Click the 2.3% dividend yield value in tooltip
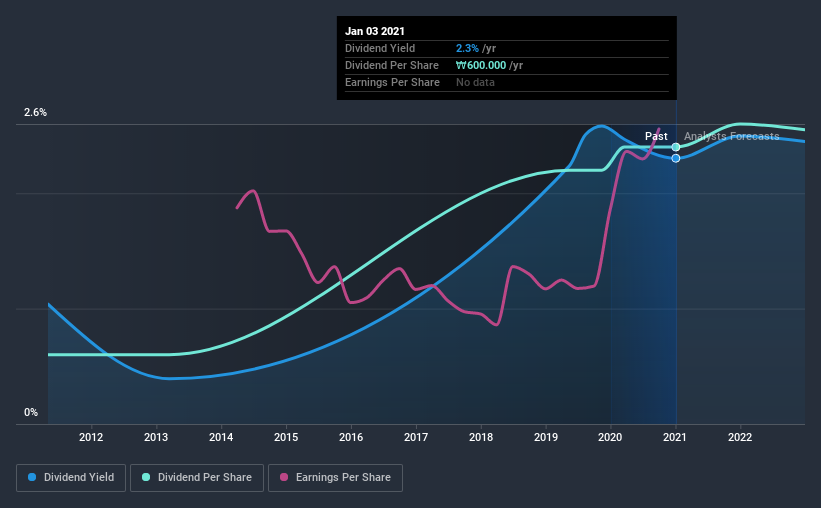Viewport: 821px width, 508px height. click(x=467, y=48)
